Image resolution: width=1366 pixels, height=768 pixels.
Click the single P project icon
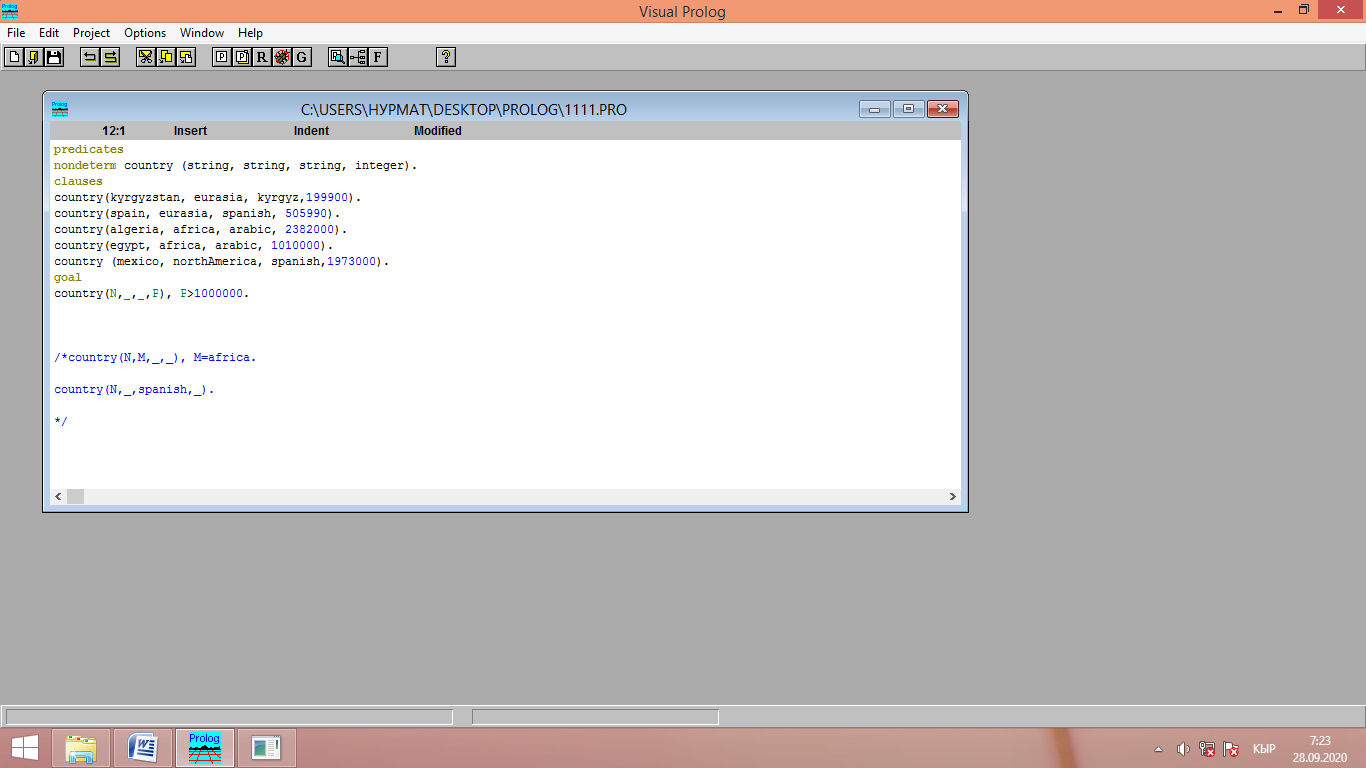click(x=222, y=57)
